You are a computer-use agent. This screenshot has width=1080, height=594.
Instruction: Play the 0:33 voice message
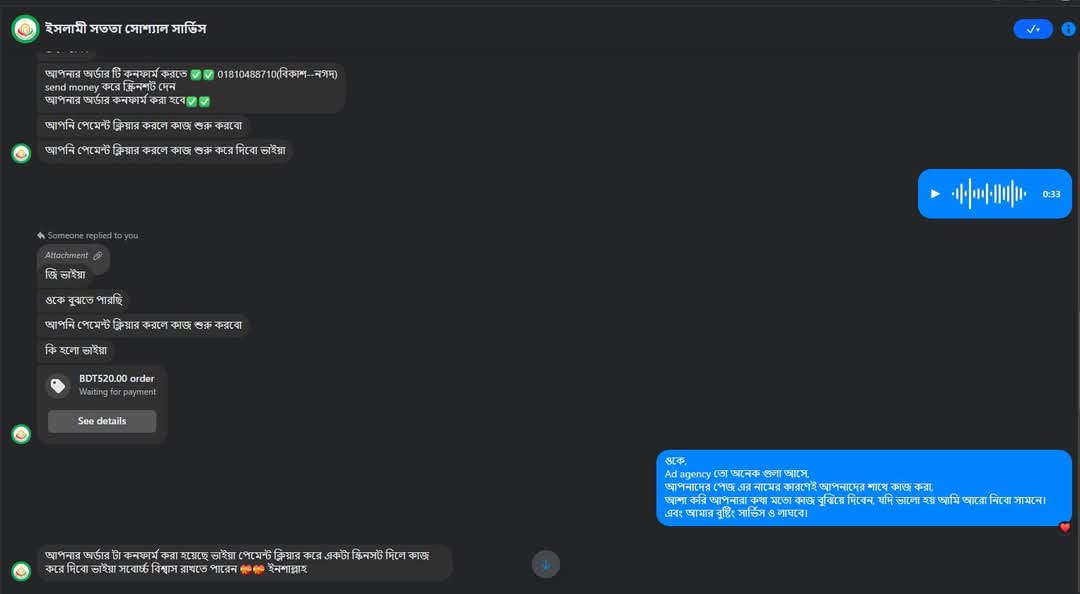[x=935, y=194]
